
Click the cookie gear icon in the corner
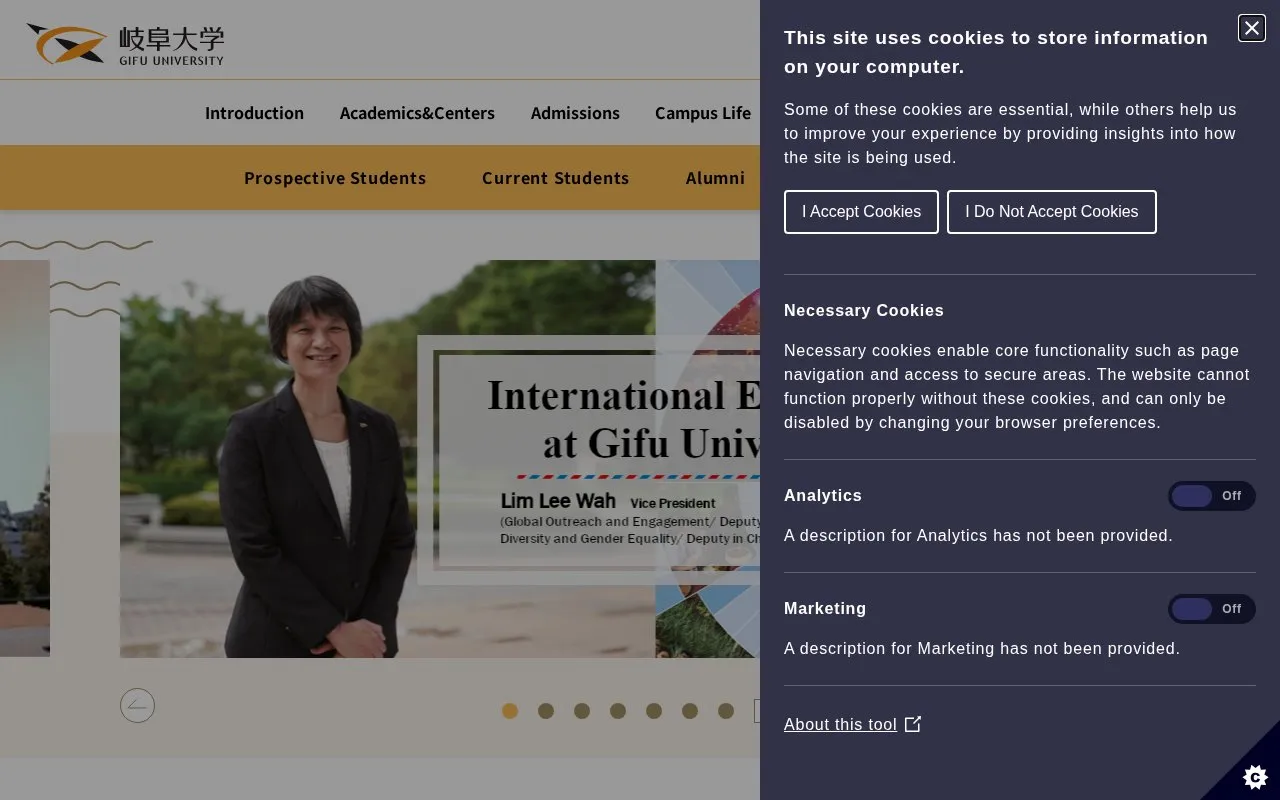pyautogui.click(x=1255, y=776)
